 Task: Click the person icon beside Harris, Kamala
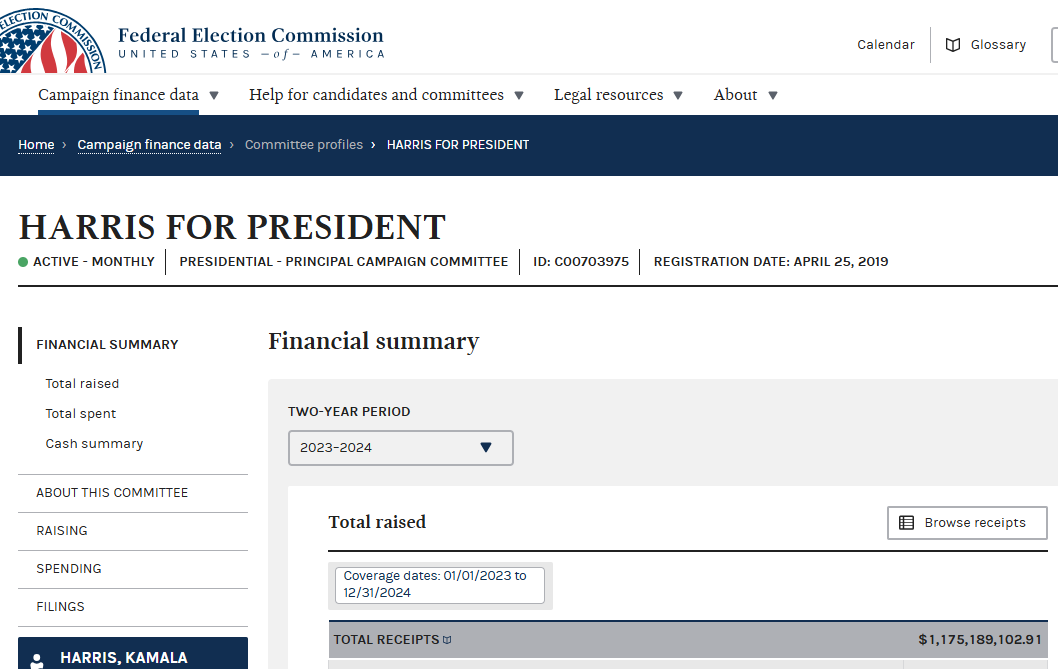pyautogui.click(x=37, y=661)
